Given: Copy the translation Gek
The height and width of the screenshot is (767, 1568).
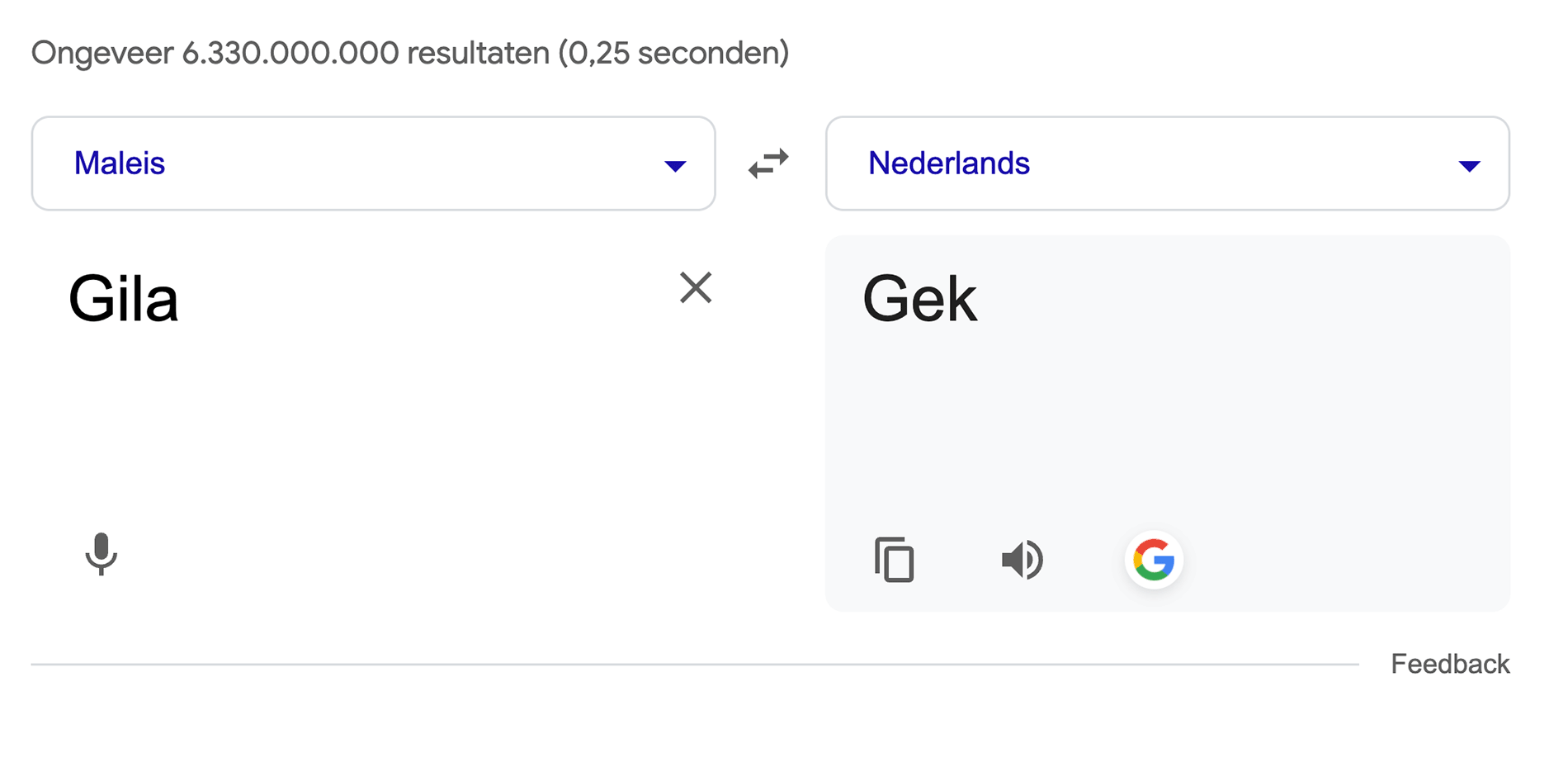Looking at the screenshot, I should 895,560.
